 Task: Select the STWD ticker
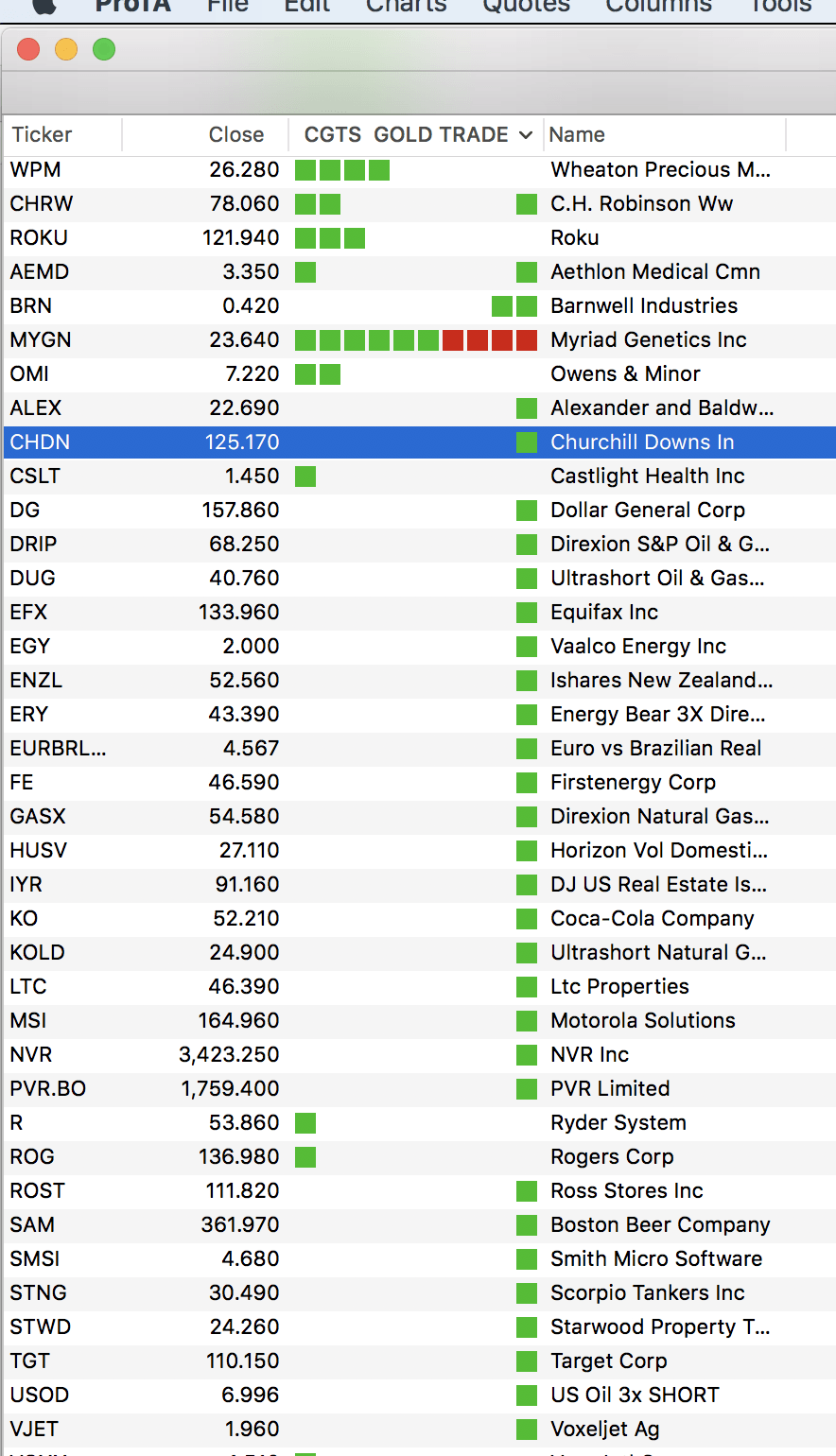(x=41, y=1326)
